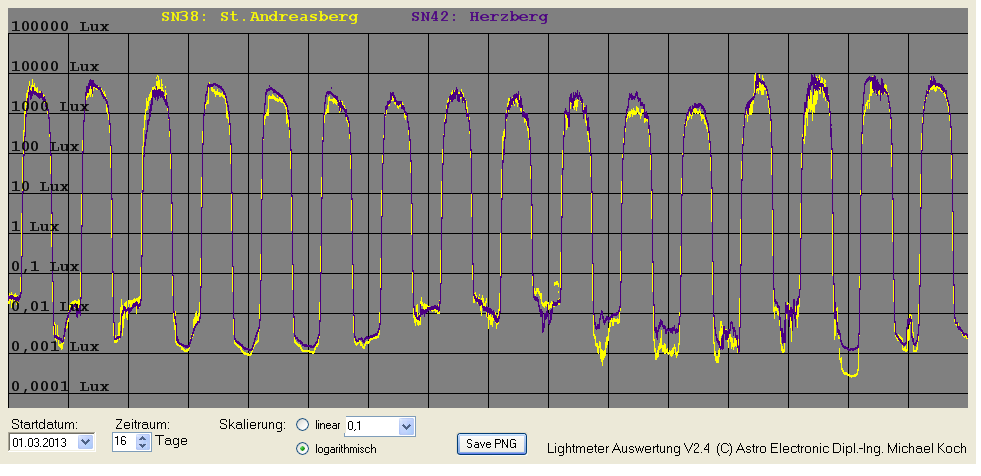Click the 10 Lux axis label
Screen dimensions: 981x476
pos(40,187)
